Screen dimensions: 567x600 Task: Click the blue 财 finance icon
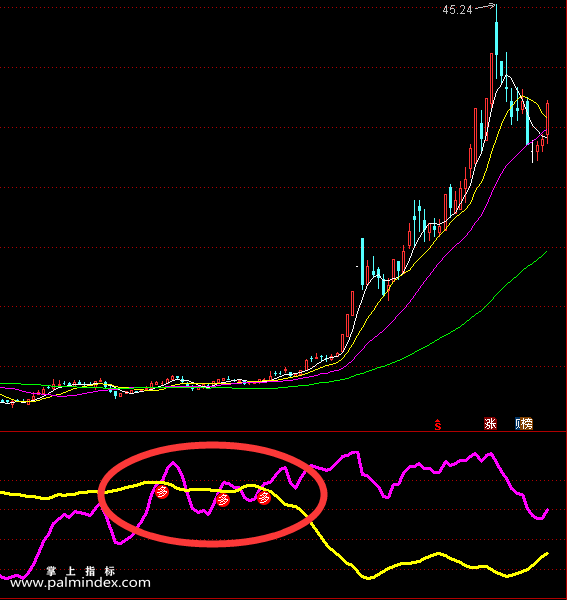click(x=518, y=424)
